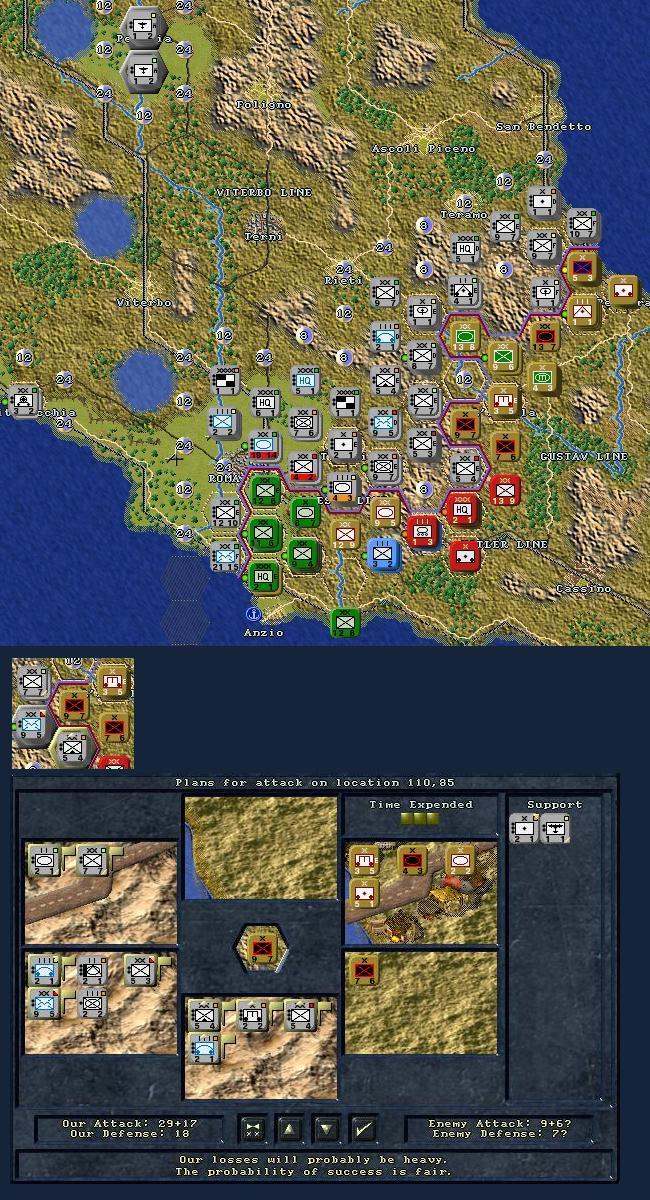Select red unit 1-3 on the map
Viewport: 650px width, 1200px height.
423,531
